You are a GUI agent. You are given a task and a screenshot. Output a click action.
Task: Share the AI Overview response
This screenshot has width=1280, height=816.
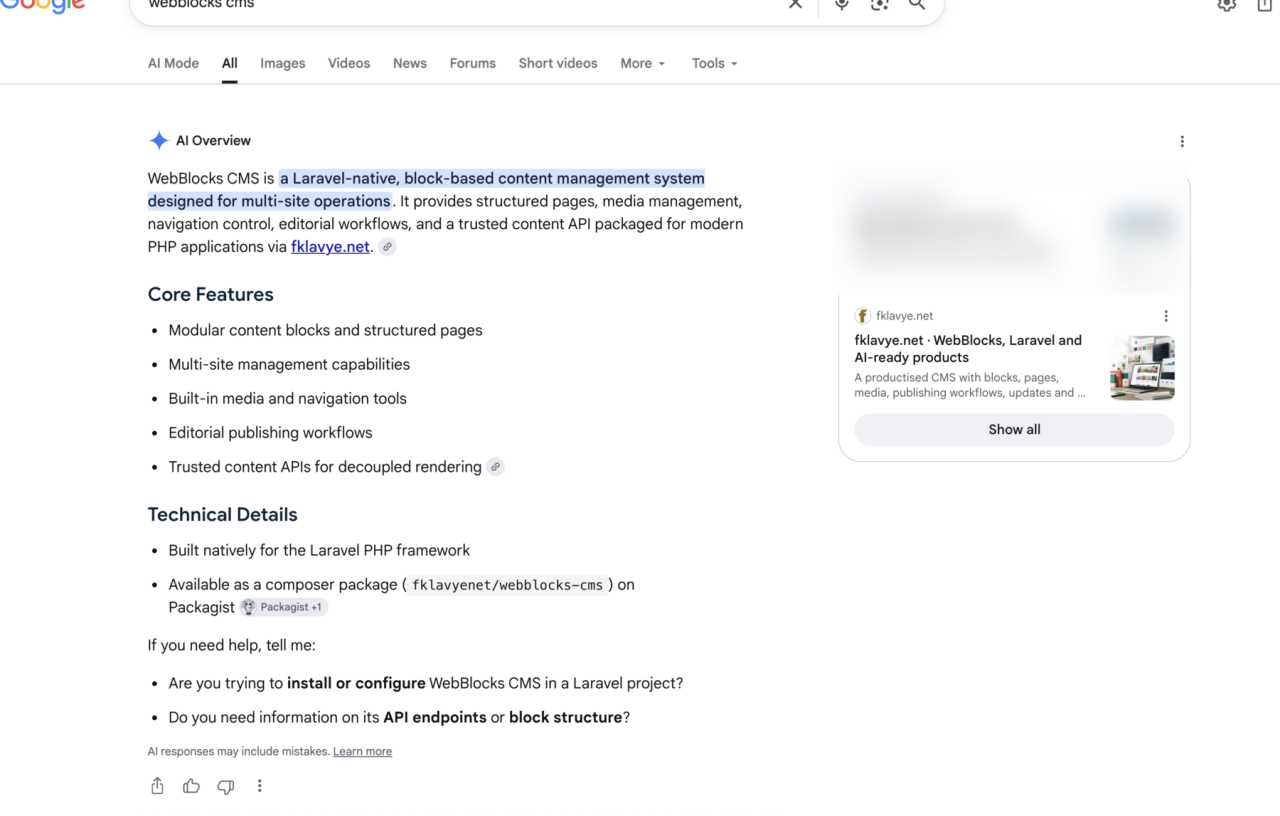[157, 786]
